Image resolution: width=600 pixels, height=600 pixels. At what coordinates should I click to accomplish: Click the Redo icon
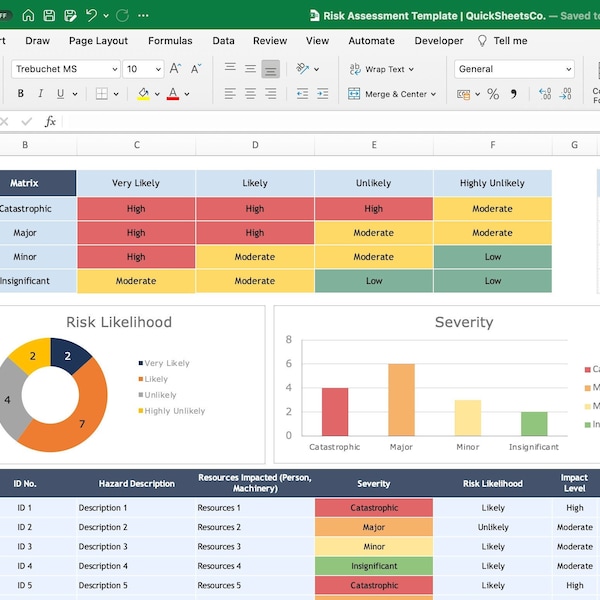122,15
